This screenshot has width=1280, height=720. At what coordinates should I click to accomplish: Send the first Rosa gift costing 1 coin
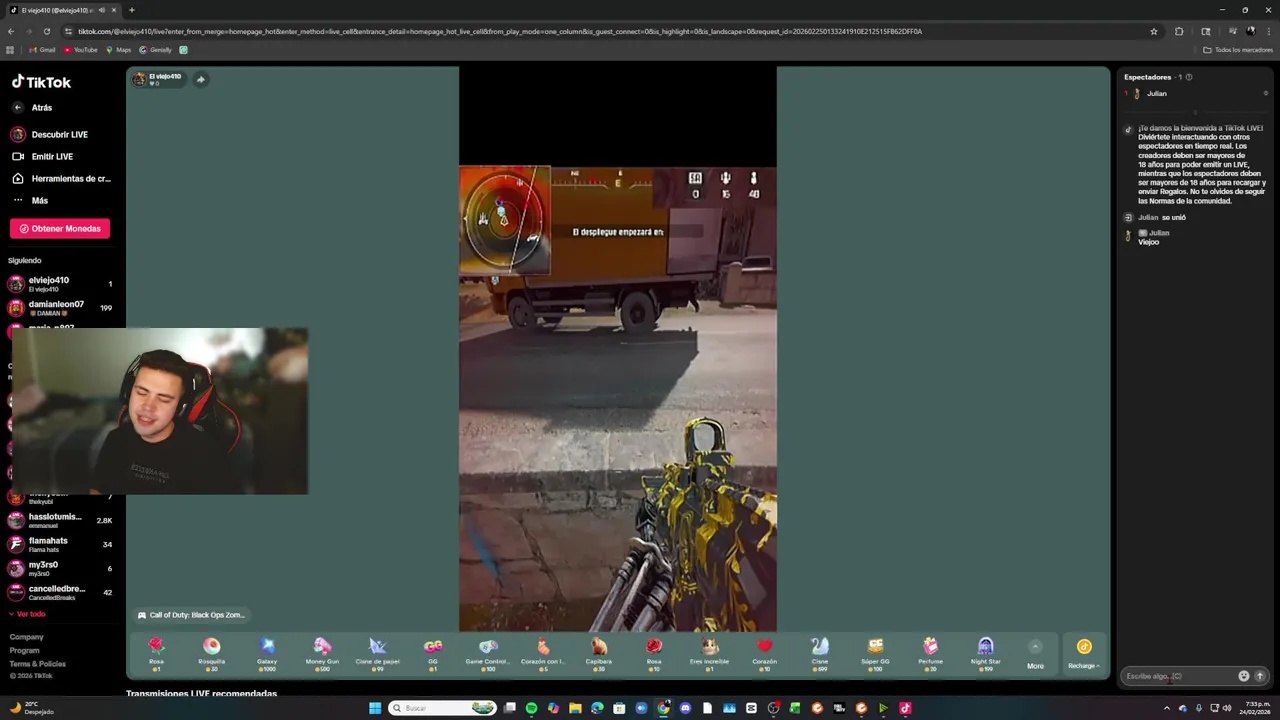pyautogui.click(x=156, y=653)
